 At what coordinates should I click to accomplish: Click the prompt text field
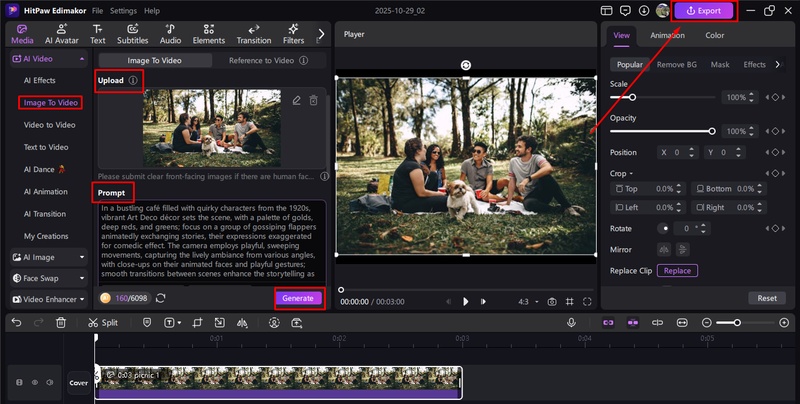pyautogui.click(x=212, y=241)
